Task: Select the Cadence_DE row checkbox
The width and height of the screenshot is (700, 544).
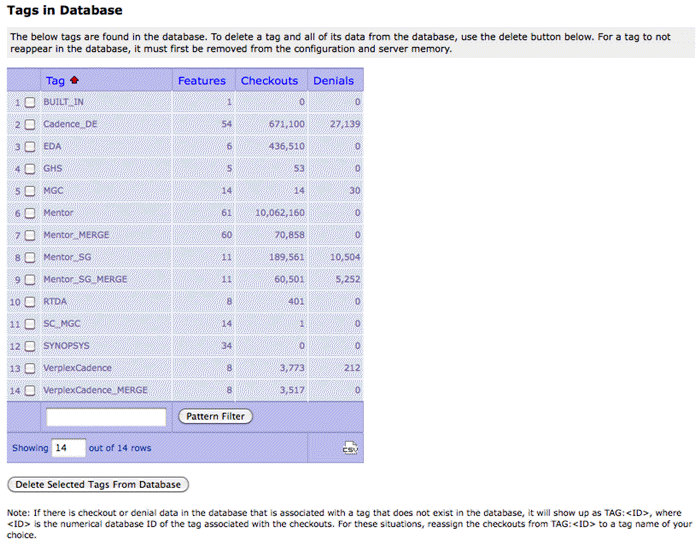Action: tap(30, 125)
